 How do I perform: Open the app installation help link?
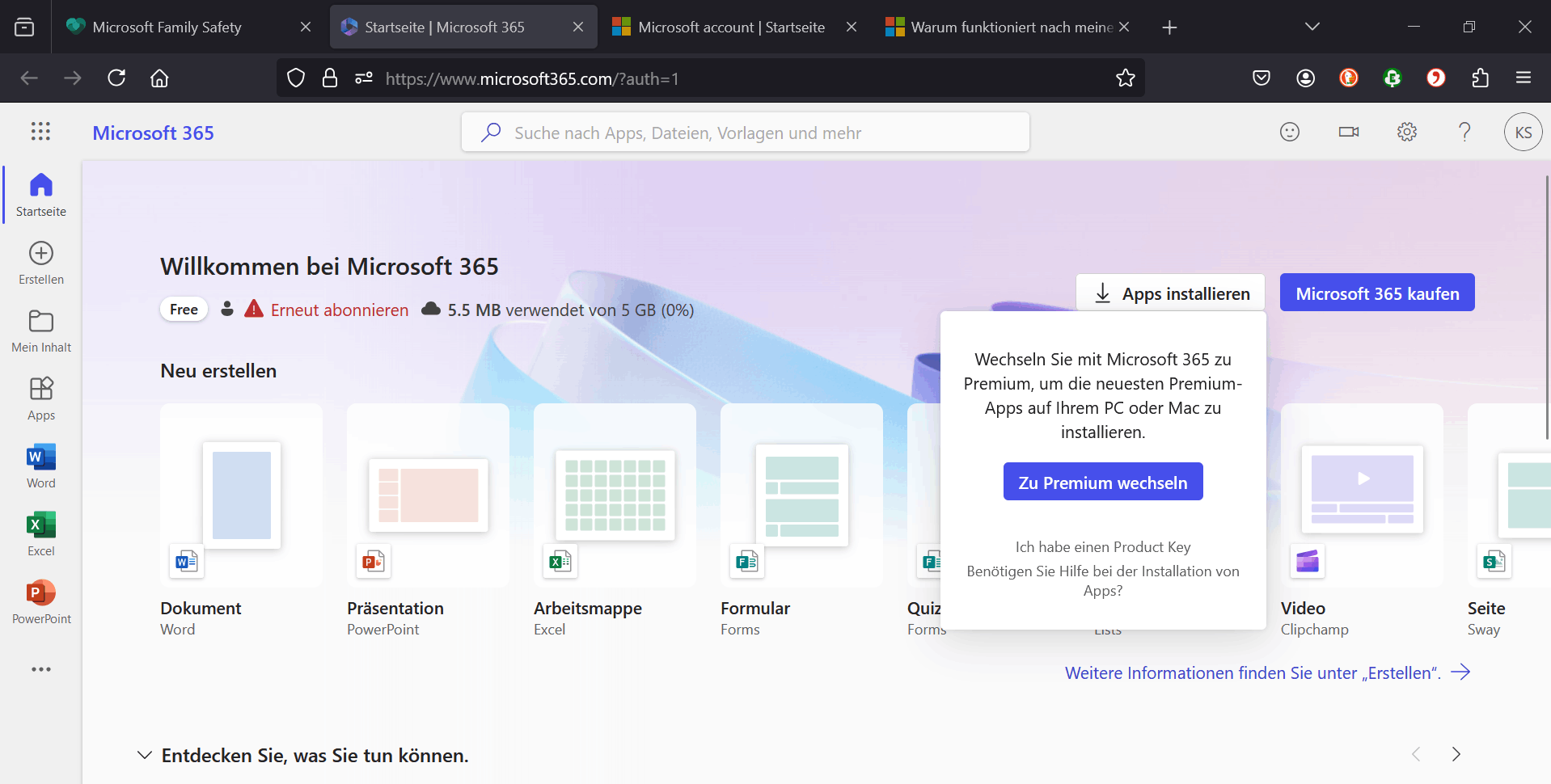(x=1103, y=581)
